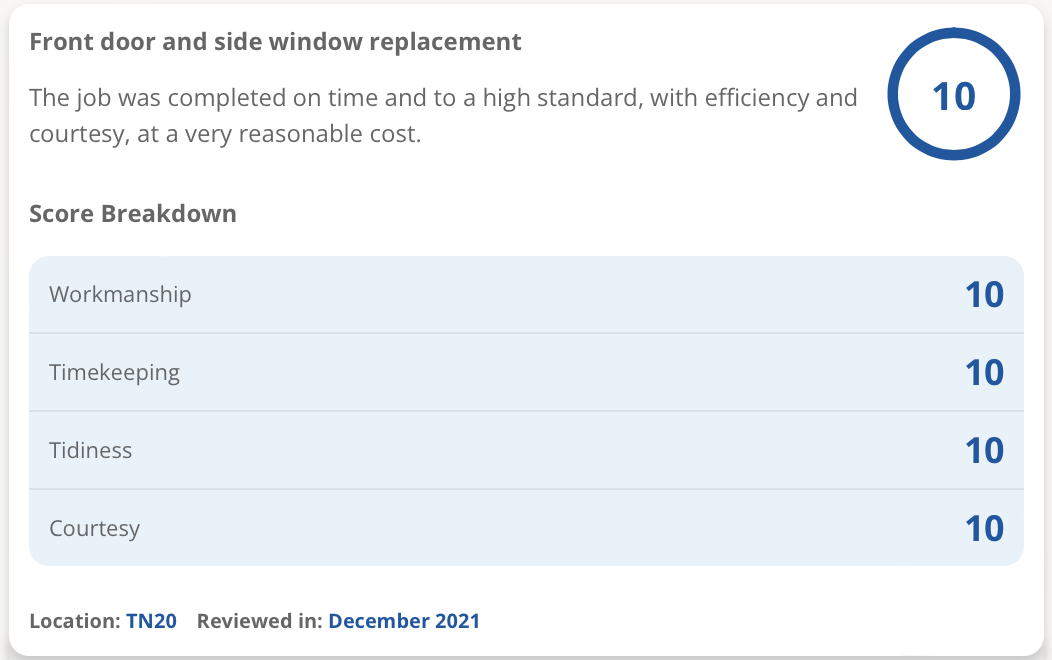The width and height of the screenshot is (1052, 660).
Task: Click the Workmanship label text
Action: click(120, 294)
